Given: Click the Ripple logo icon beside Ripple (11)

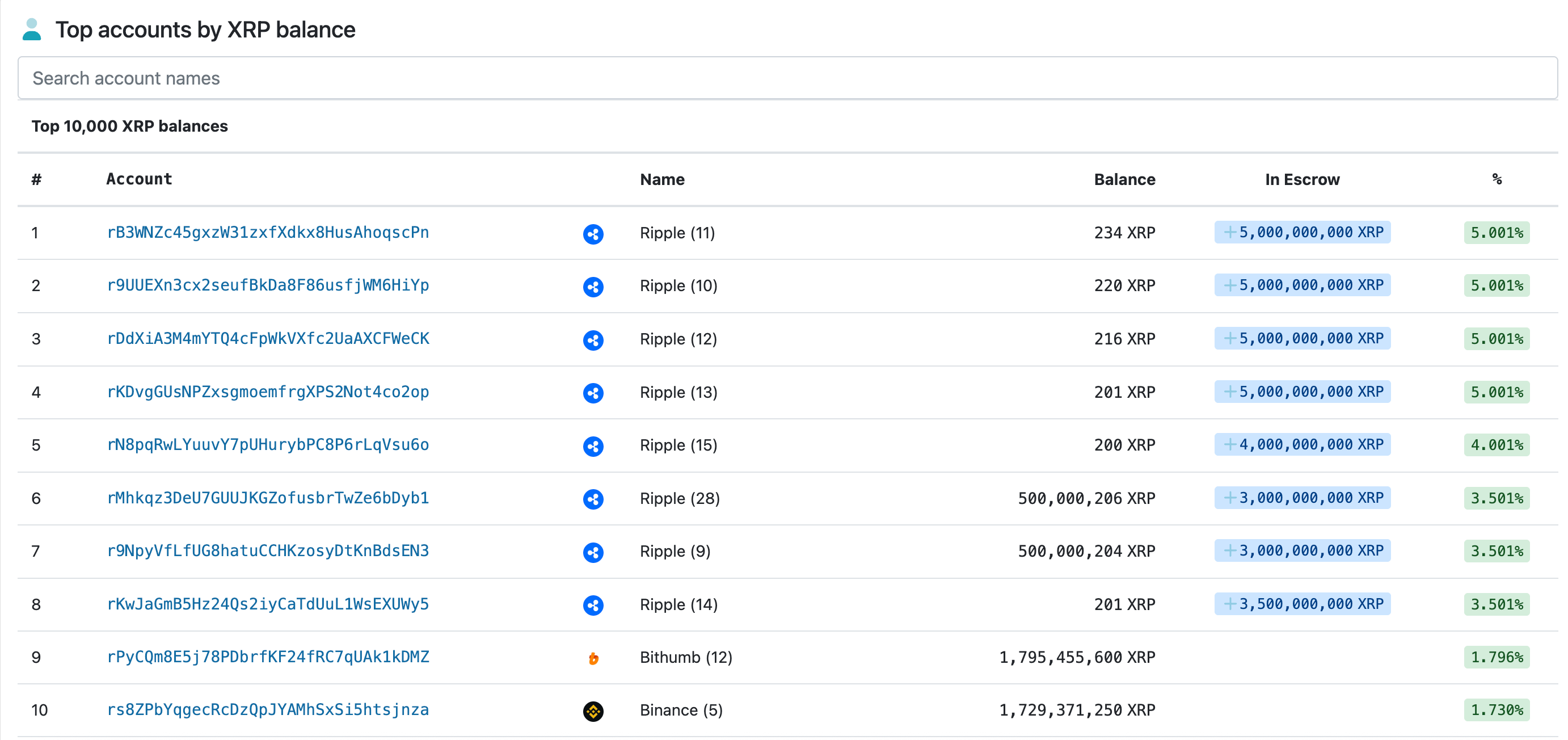Looking at the screenshot, I should (x=593, y=234).
